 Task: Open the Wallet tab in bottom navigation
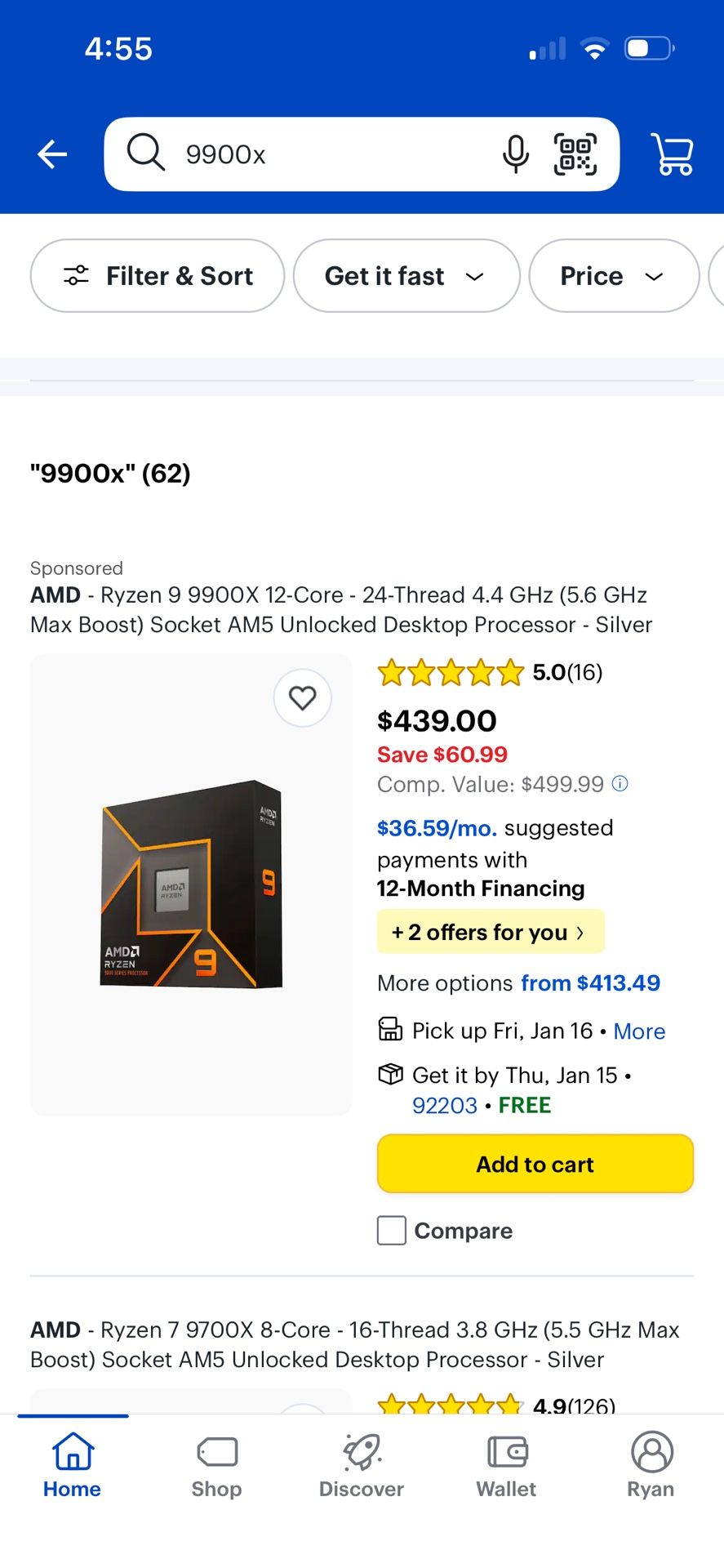pos(505,1466)
